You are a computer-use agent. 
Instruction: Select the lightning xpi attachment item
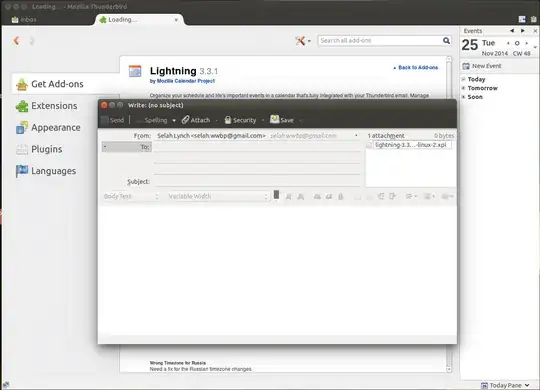tap(408, 145)
